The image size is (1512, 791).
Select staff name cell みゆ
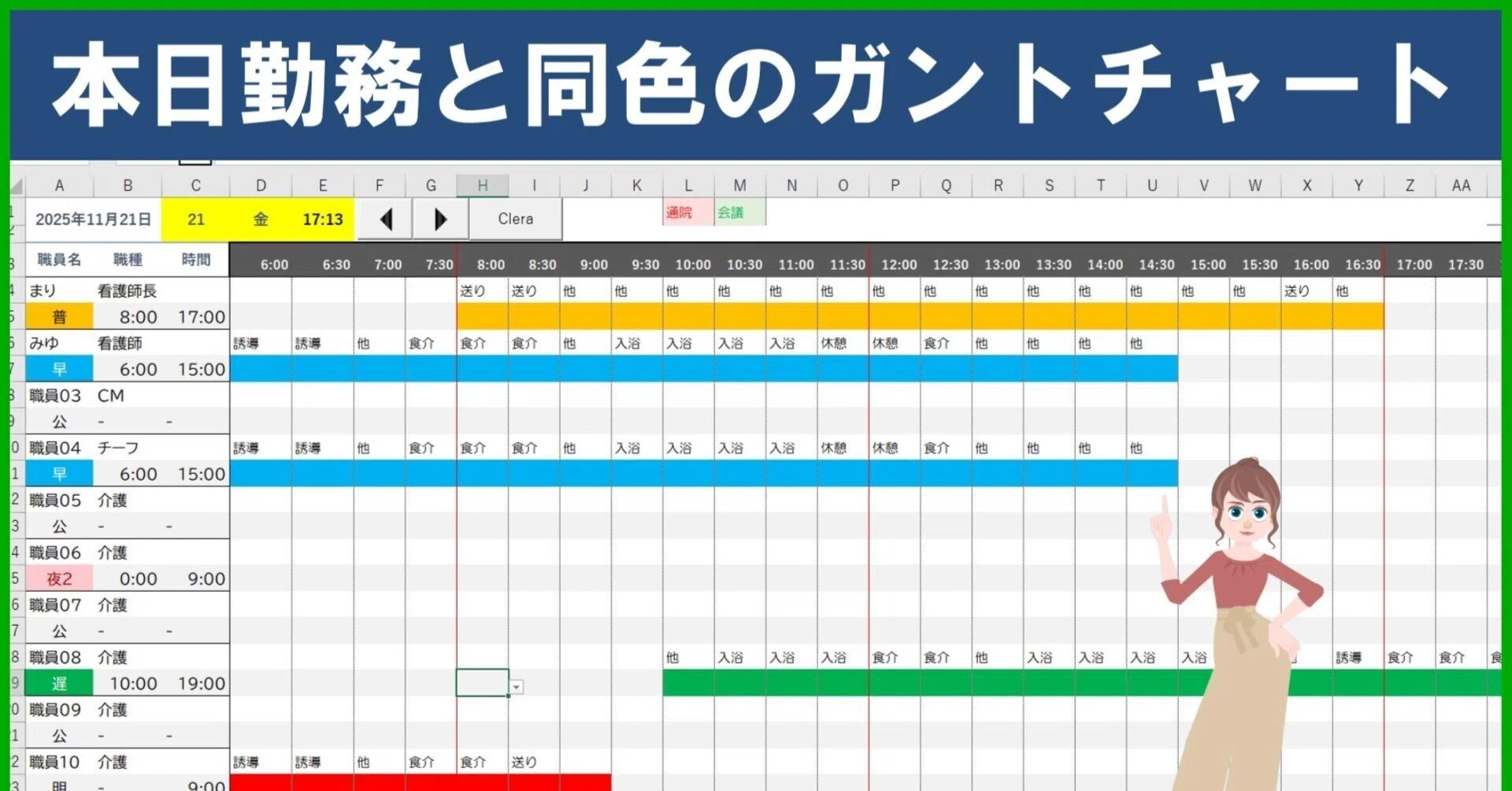click(x=59, y=343)
